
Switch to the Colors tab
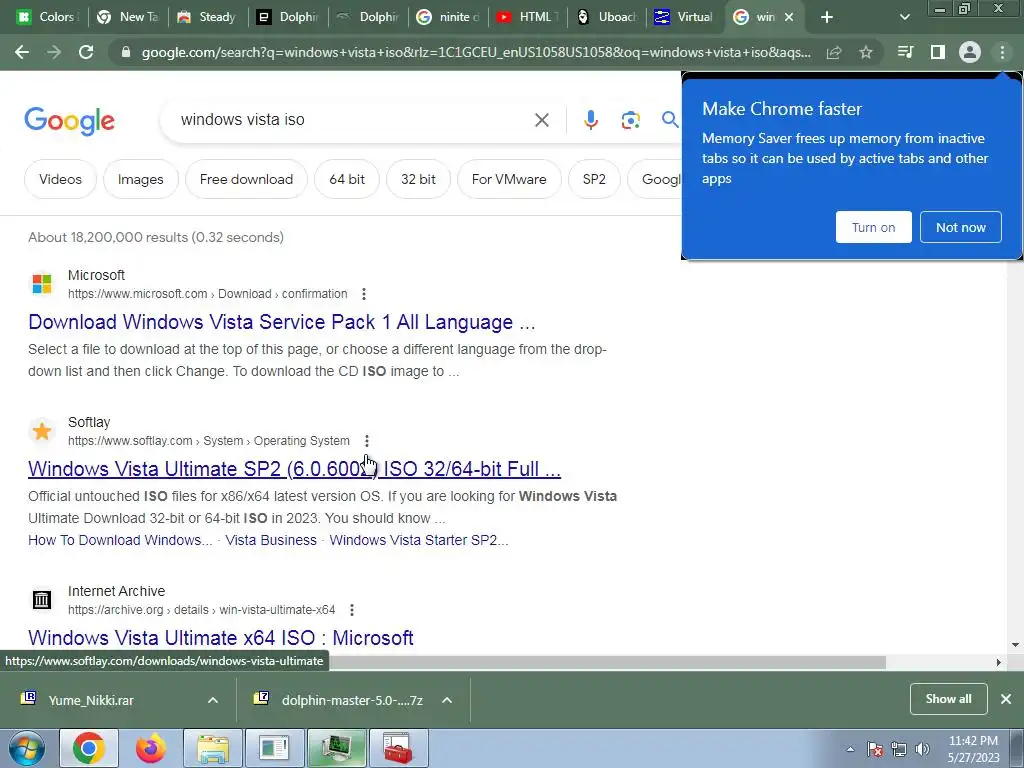coord(46,17)
